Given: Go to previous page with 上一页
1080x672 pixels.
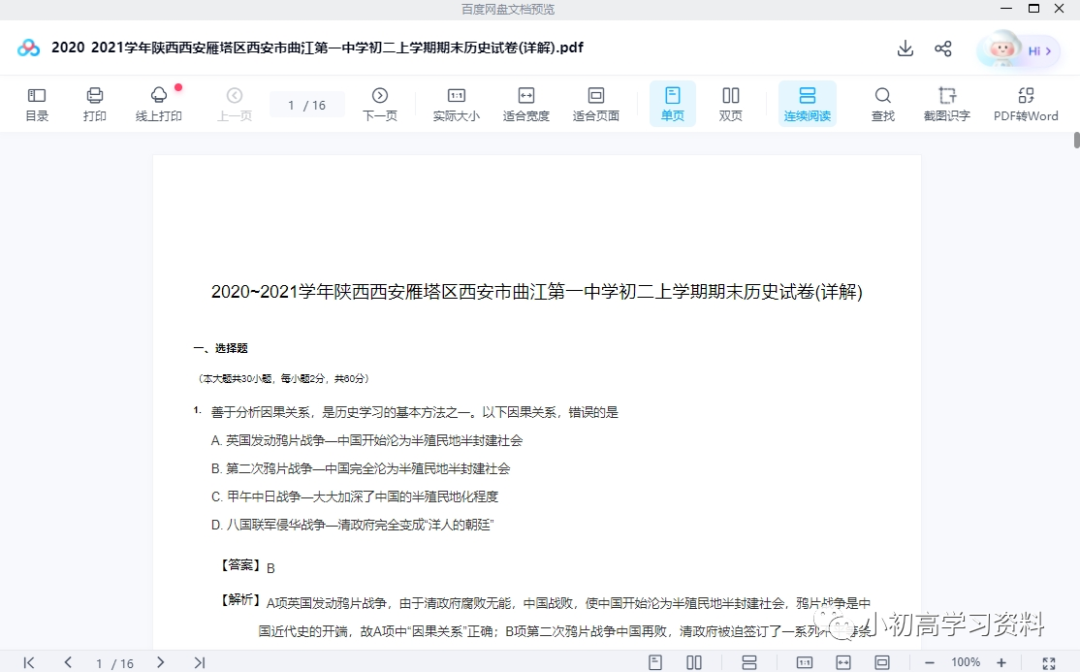Looking at the screenshot, I should pyautogui.click(x=234, y=105).
